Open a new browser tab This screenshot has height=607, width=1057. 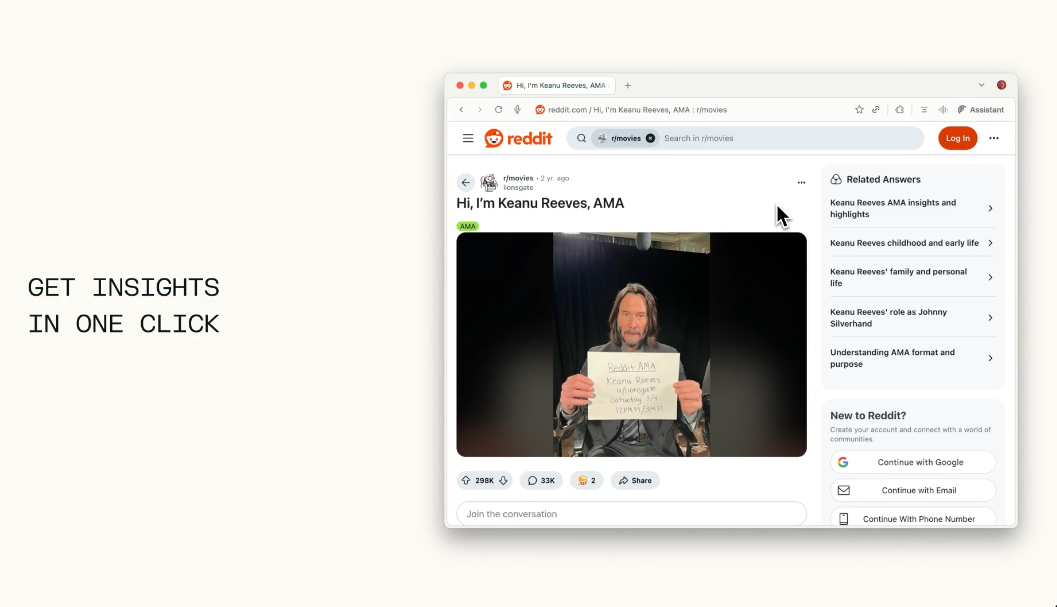tap(628, 86)
